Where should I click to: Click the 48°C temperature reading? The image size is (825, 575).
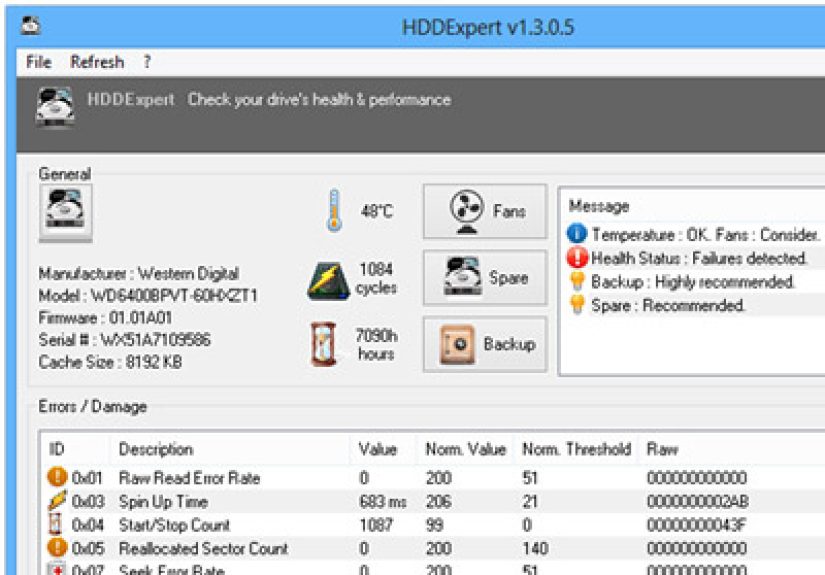(x=377, y=211)
